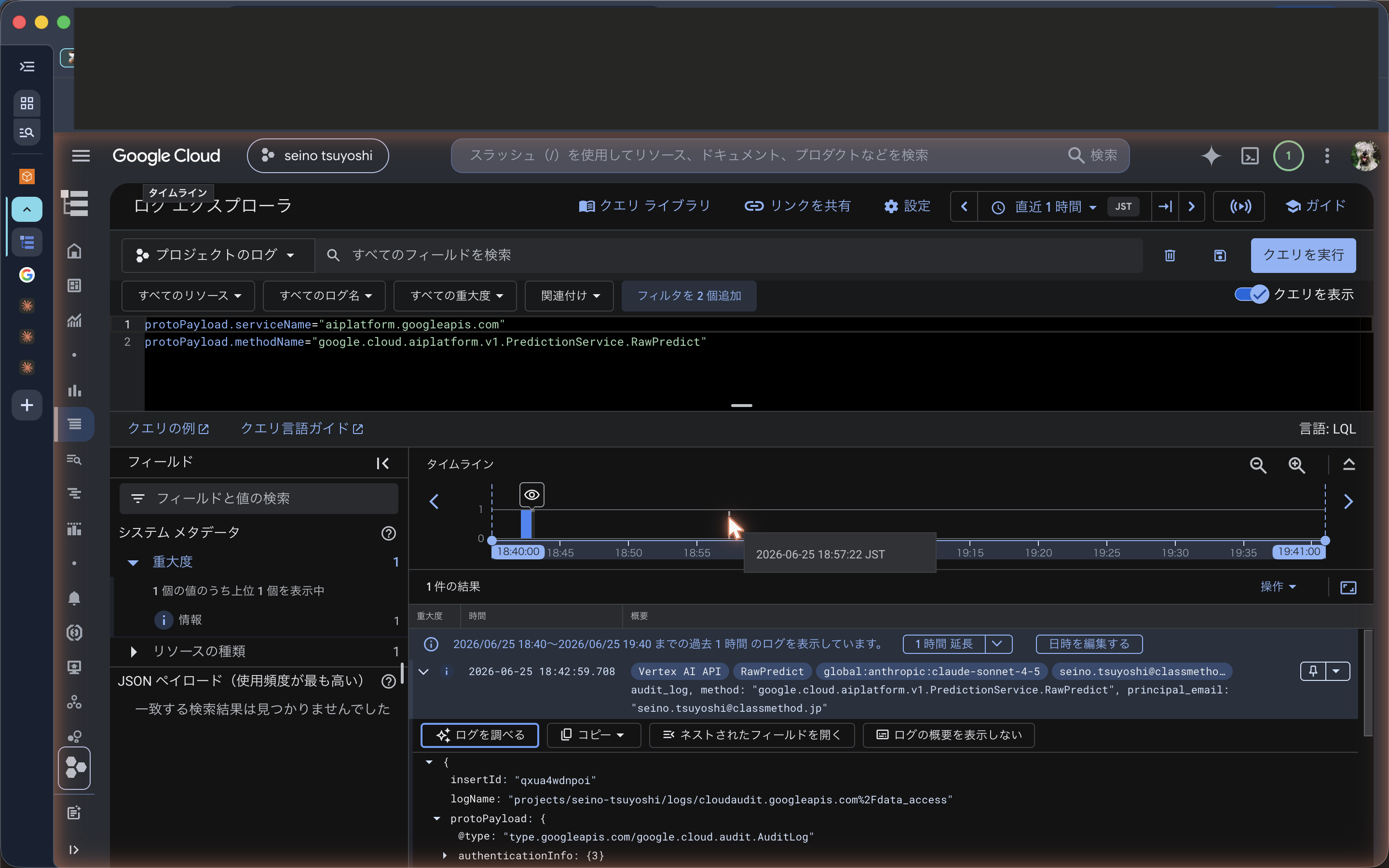1389x868 pixels.
Task: Move timeline to earlier time
Action: (x=435, y=502)
